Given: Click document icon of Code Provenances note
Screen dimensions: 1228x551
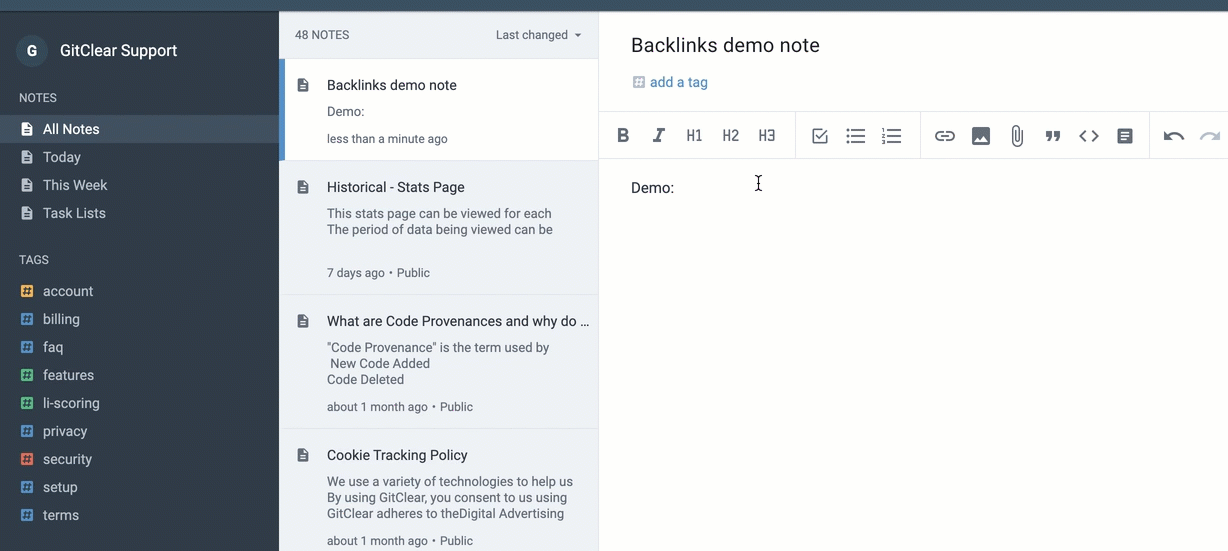Looking at the screenshot, I should tap(303, 321).
